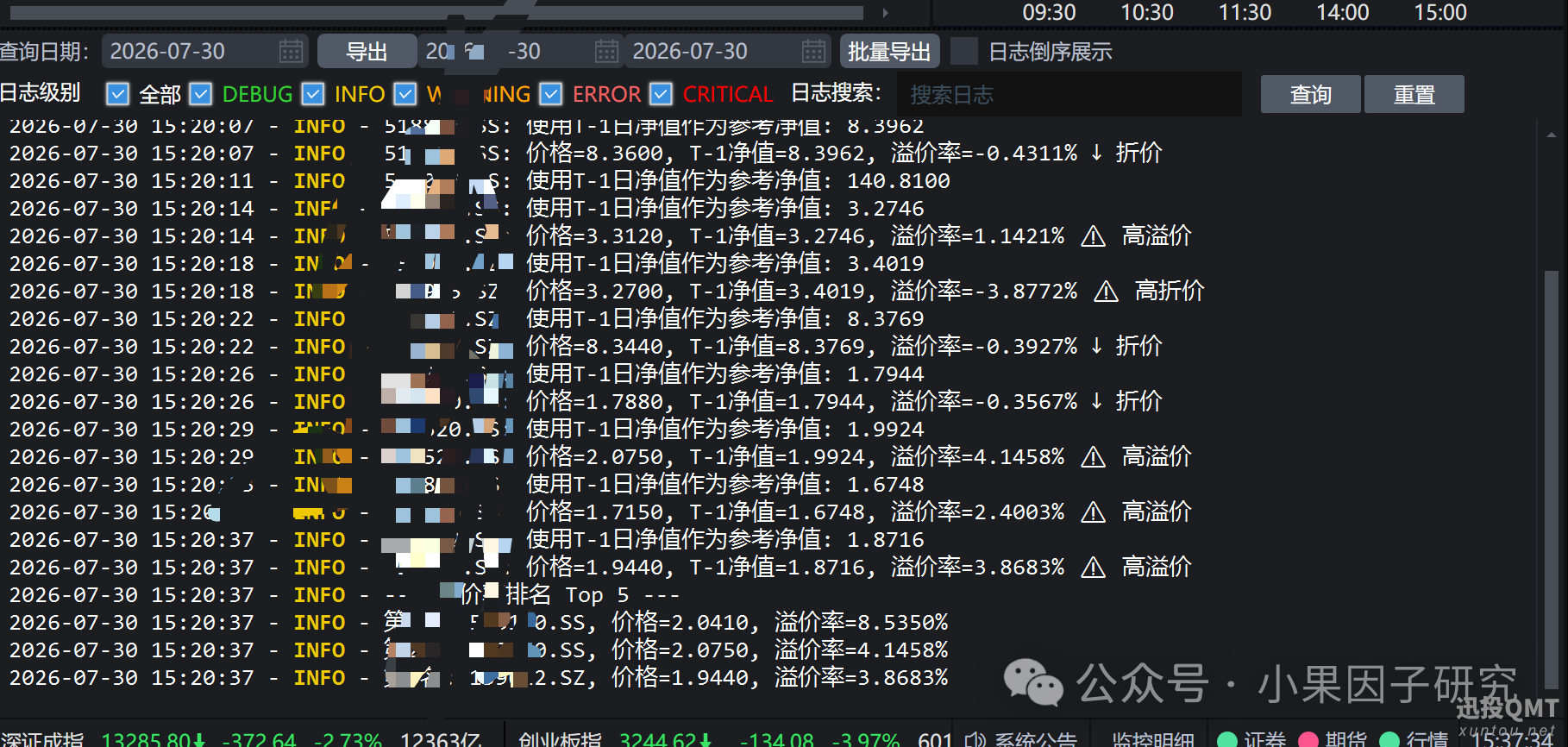Toggle the 全部 log level checkbox

click(118, 93)
